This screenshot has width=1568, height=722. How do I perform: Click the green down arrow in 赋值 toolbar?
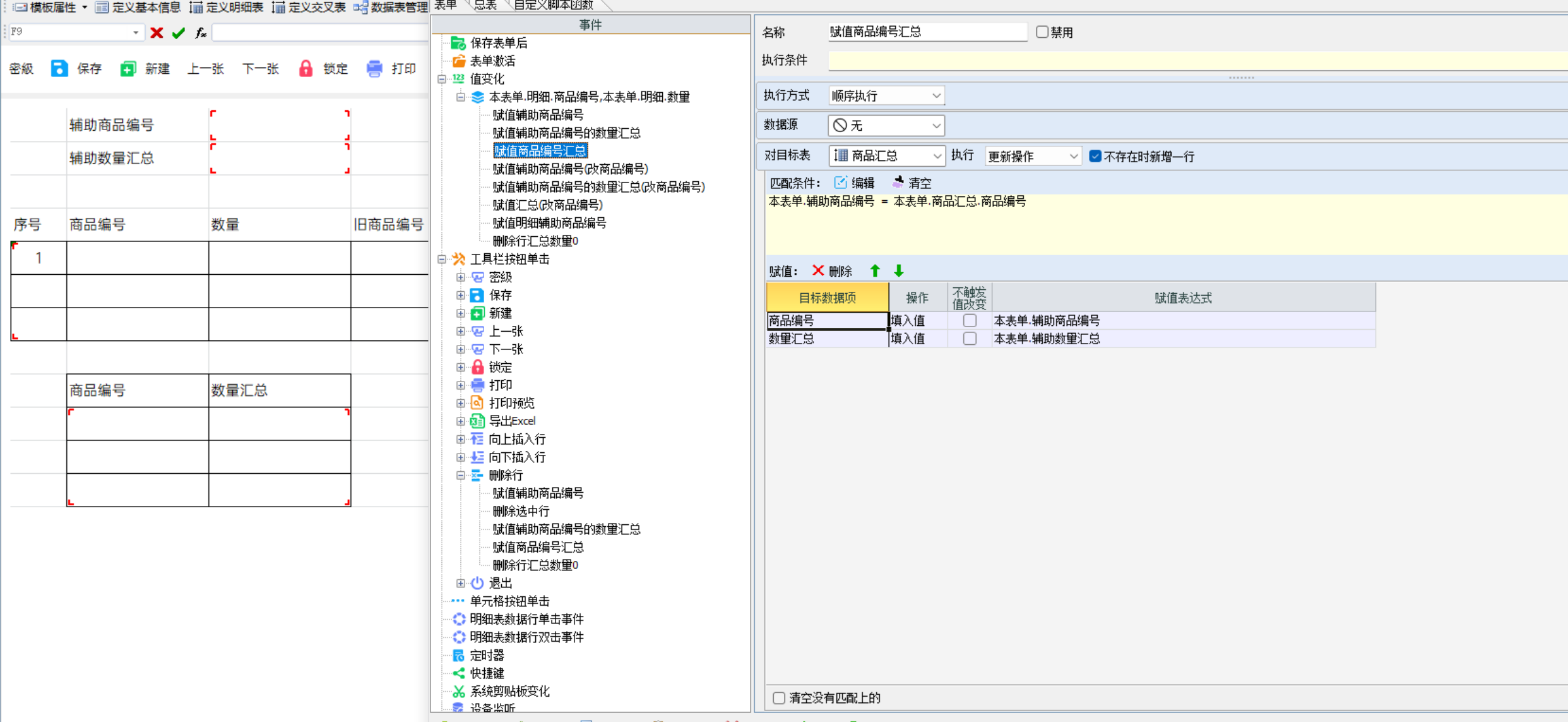click(899, 271)
